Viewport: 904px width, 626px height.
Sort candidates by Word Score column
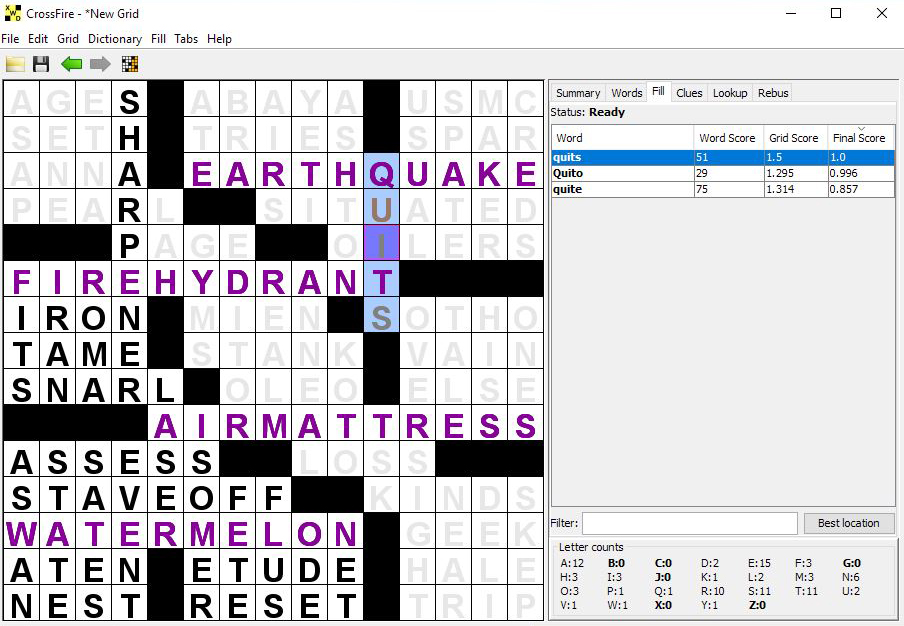(727, 138)
